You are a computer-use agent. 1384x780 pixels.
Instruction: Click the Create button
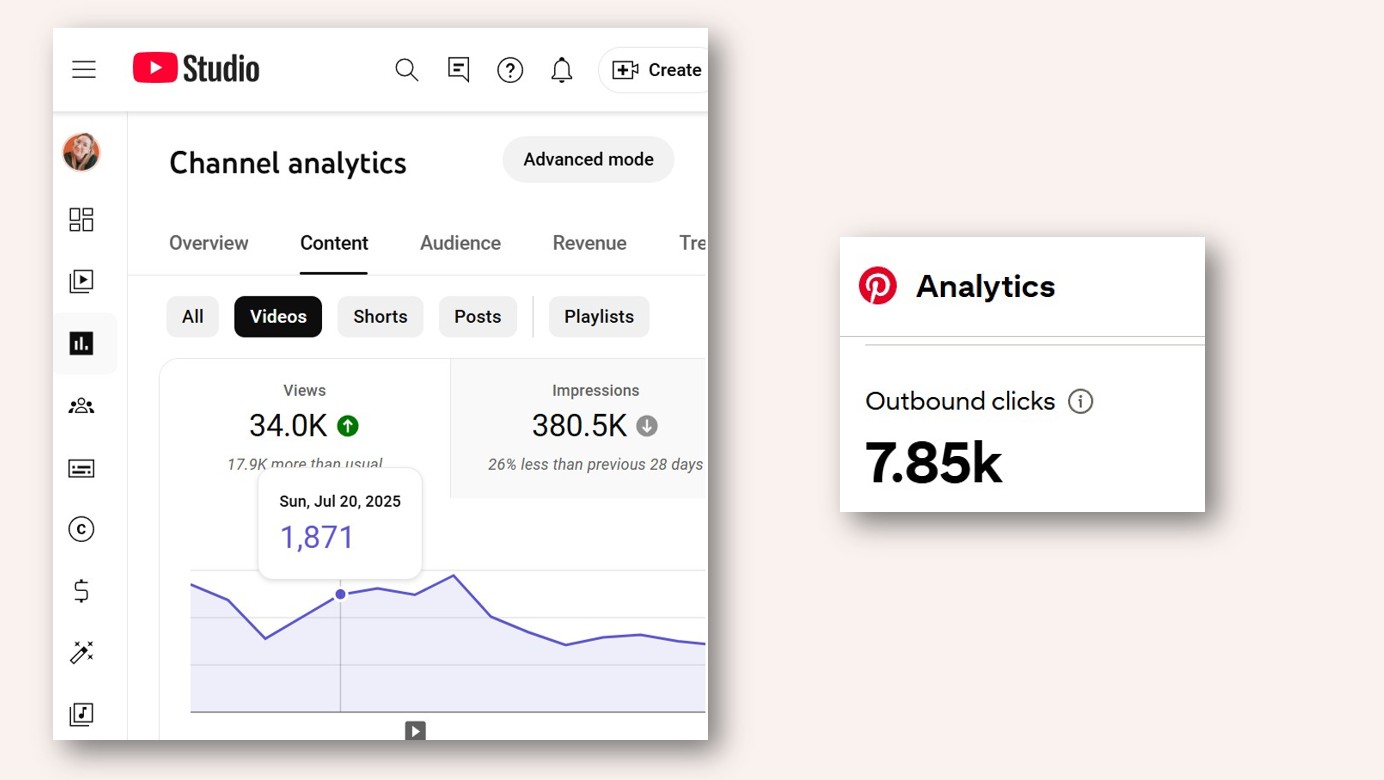655,70
